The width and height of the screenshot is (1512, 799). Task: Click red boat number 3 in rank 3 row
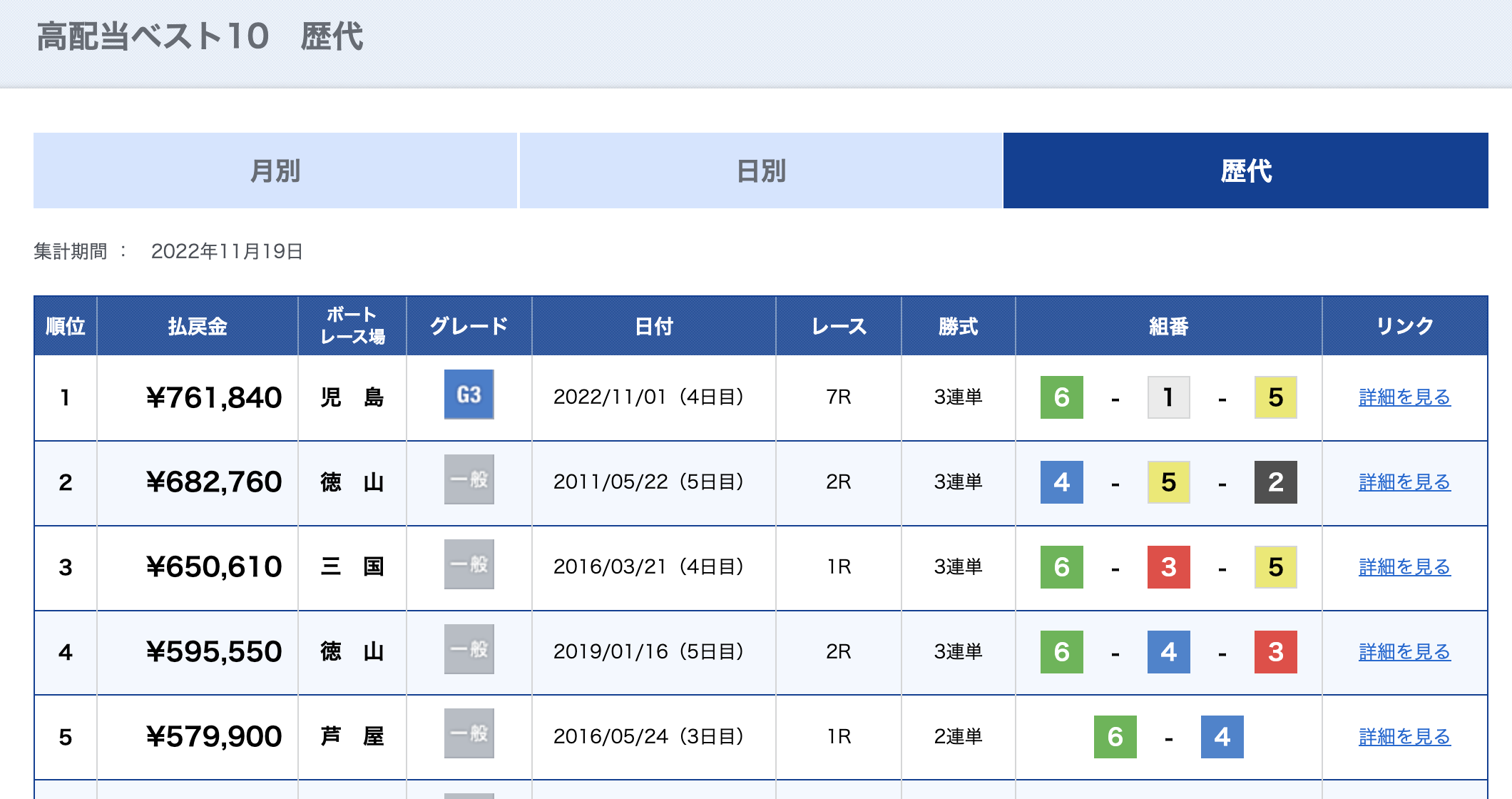tap(1169, 567)
